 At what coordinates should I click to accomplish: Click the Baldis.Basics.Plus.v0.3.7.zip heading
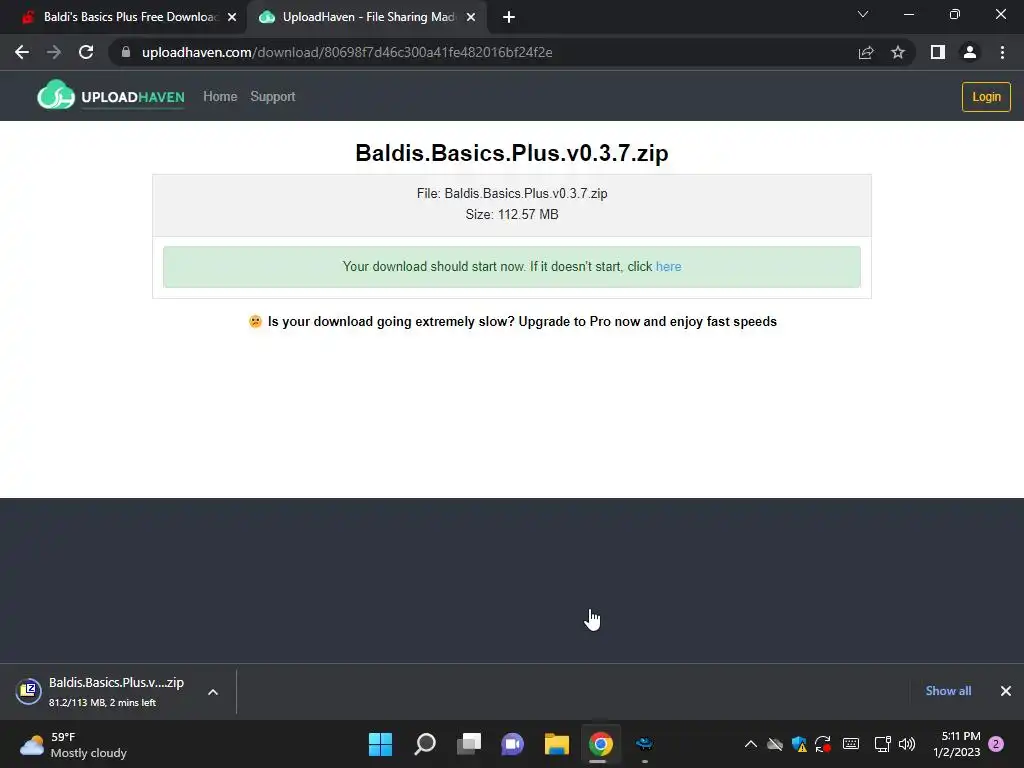tap(512, 153)
